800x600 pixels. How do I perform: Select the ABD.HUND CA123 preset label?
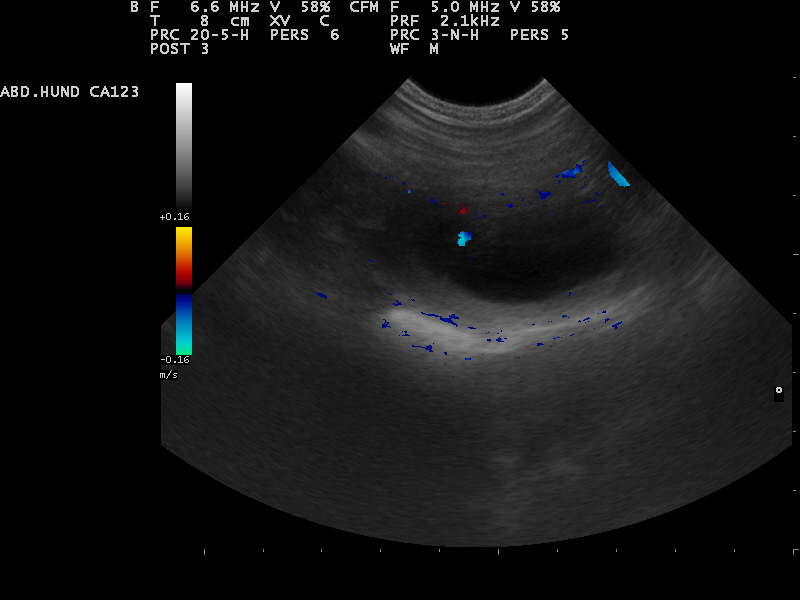[70, 92]
